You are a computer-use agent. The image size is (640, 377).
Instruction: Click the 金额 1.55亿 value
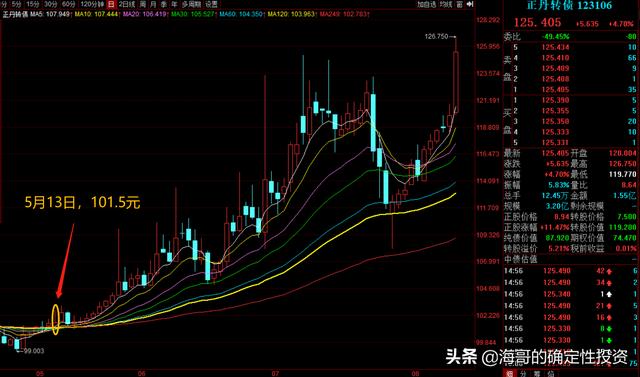pyautogui.click(x=625, y=196)
